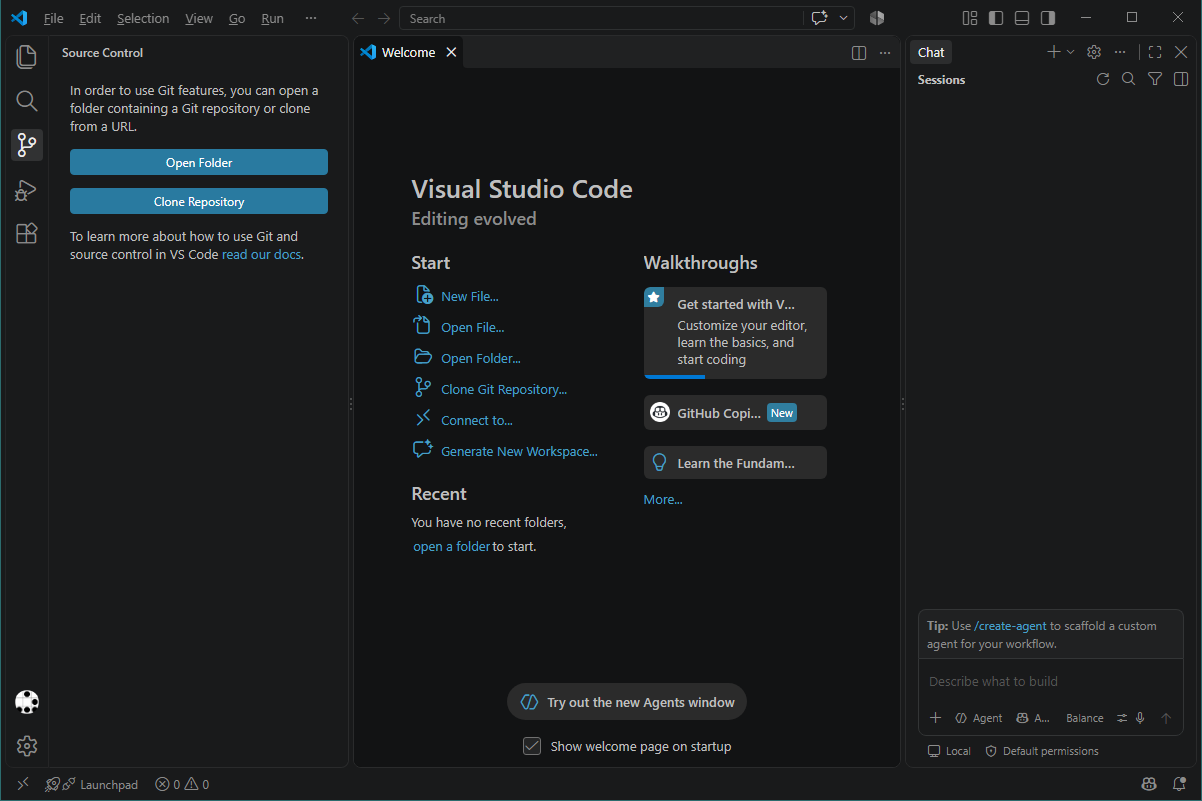1202x801 pixels.
Task: Open the Chat settings gear
Action: (x=1094, y=52)
